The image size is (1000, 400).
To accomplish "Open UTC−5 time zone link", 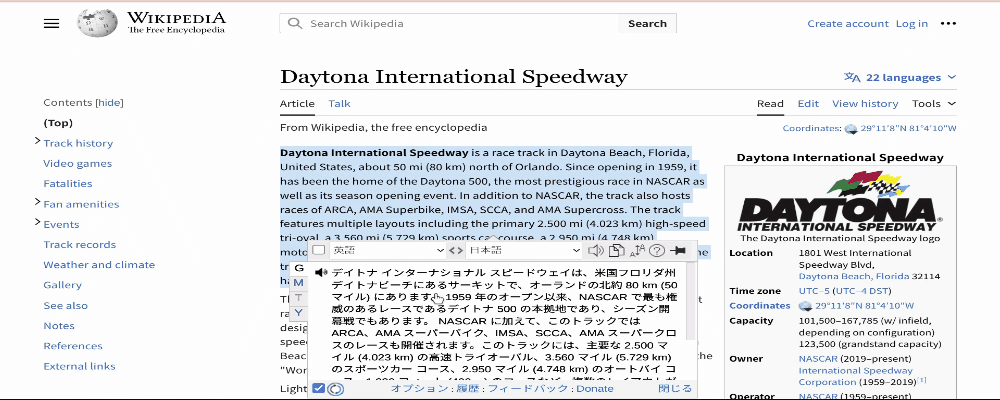I will pyautogui.click(x=812, y=291).
